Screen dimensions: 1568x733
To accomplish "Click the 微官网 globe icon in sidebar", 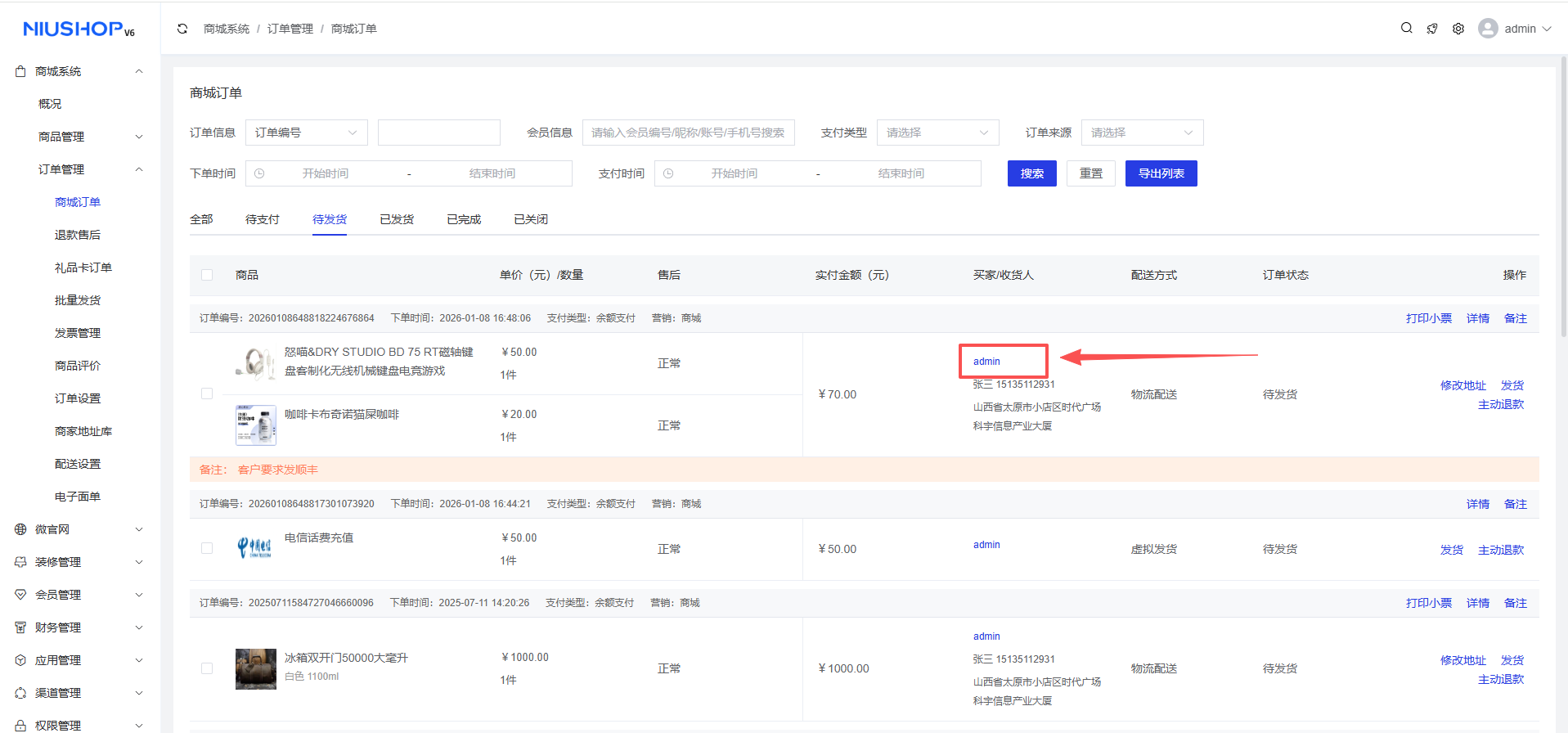I will (x=20, y=529).
